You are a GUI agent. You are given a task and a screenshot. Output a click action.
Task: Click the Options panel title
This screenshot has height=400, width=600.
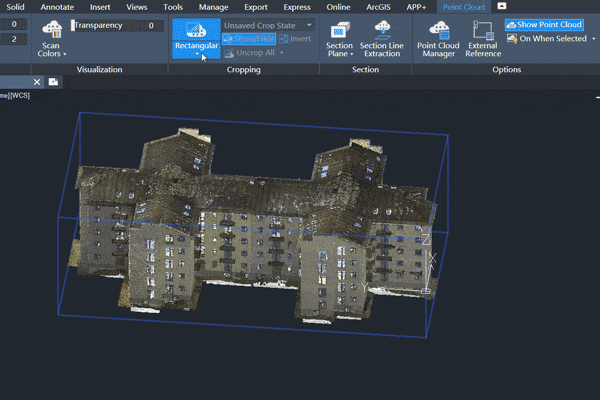point(507,69)
